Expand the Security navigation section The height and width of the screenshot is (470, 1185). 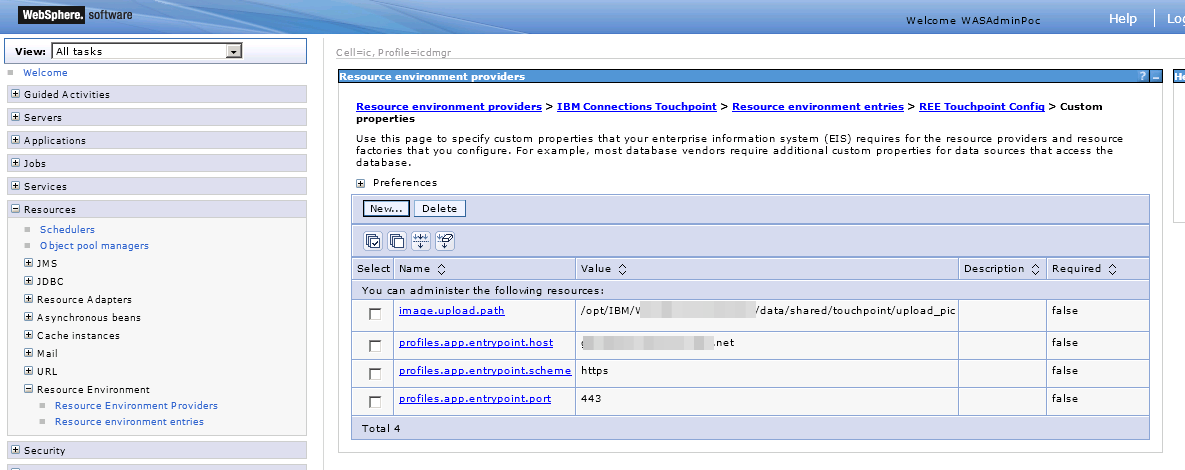click(x=15, y=450)
